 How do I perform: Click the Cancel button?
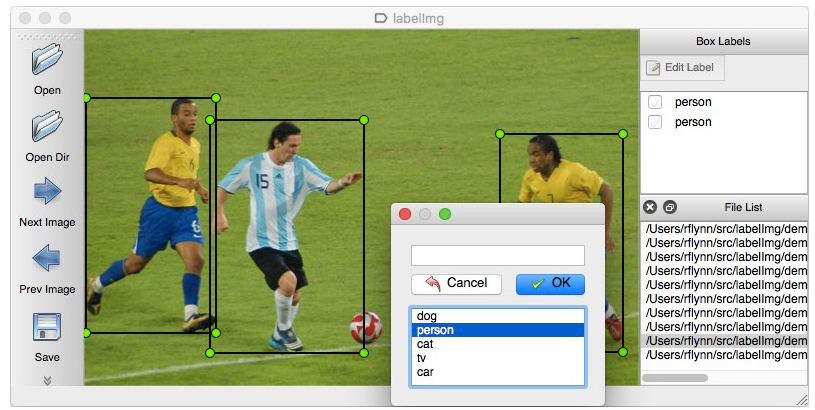click(x=456, y=284)
